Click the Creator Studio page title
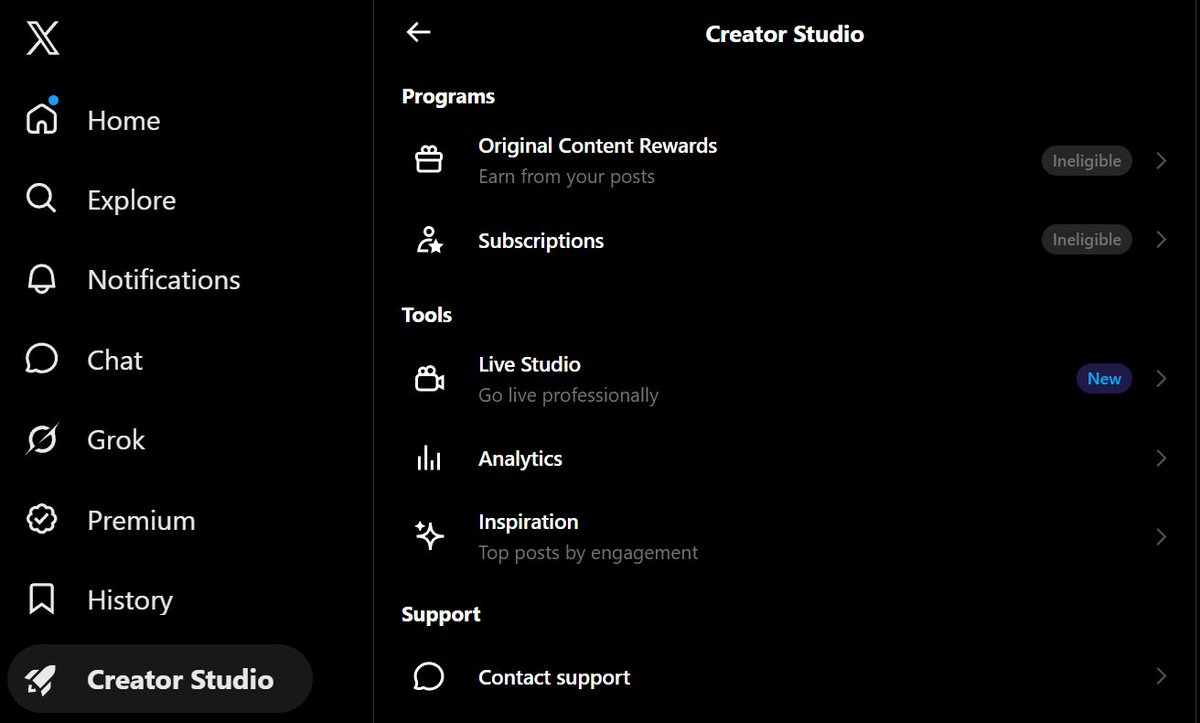The width and height of the screenshot is (1200, 723). 785,34
